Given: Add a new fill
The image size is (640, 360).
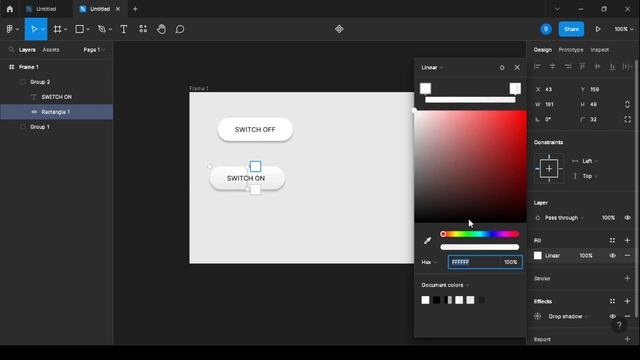Looking at the screenshot, I should point(627,241).
